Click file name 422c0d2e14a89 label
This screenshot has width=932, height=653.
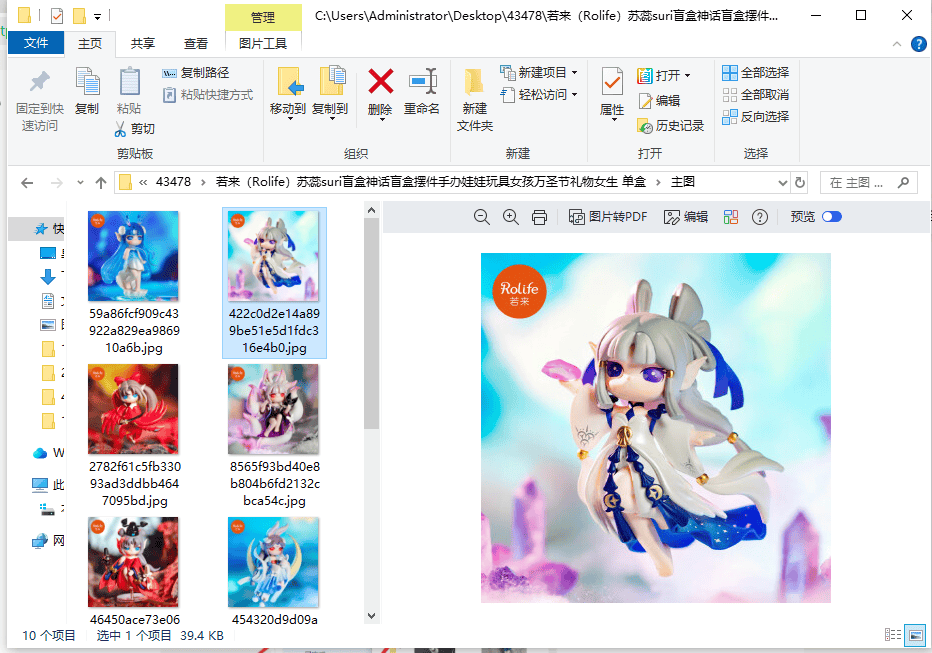pos(274,330)
